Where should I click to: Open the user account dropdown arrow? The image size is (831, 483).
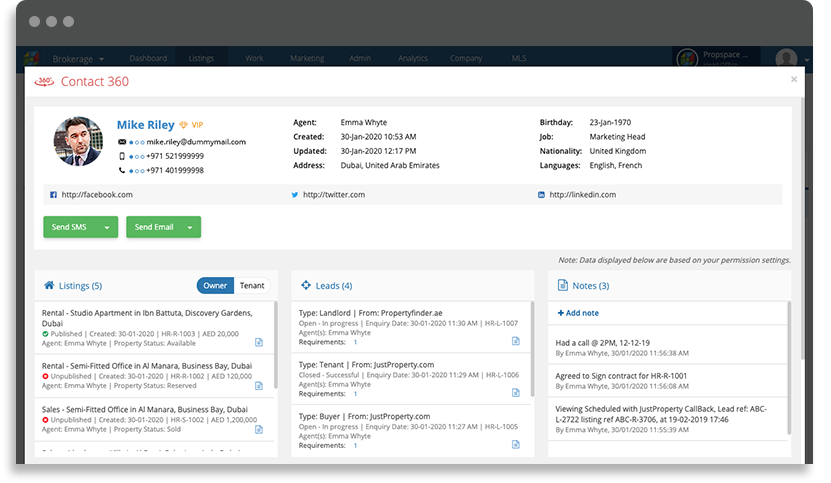point(806,60)
